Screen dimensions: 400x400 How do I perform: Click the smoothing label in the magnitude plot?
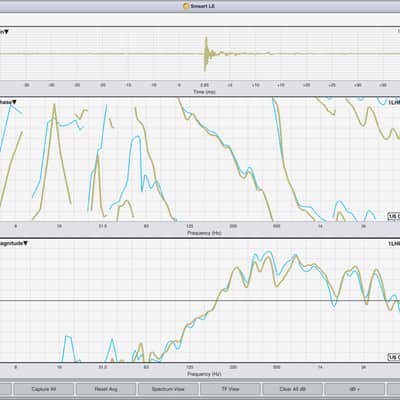pos(394,357)
